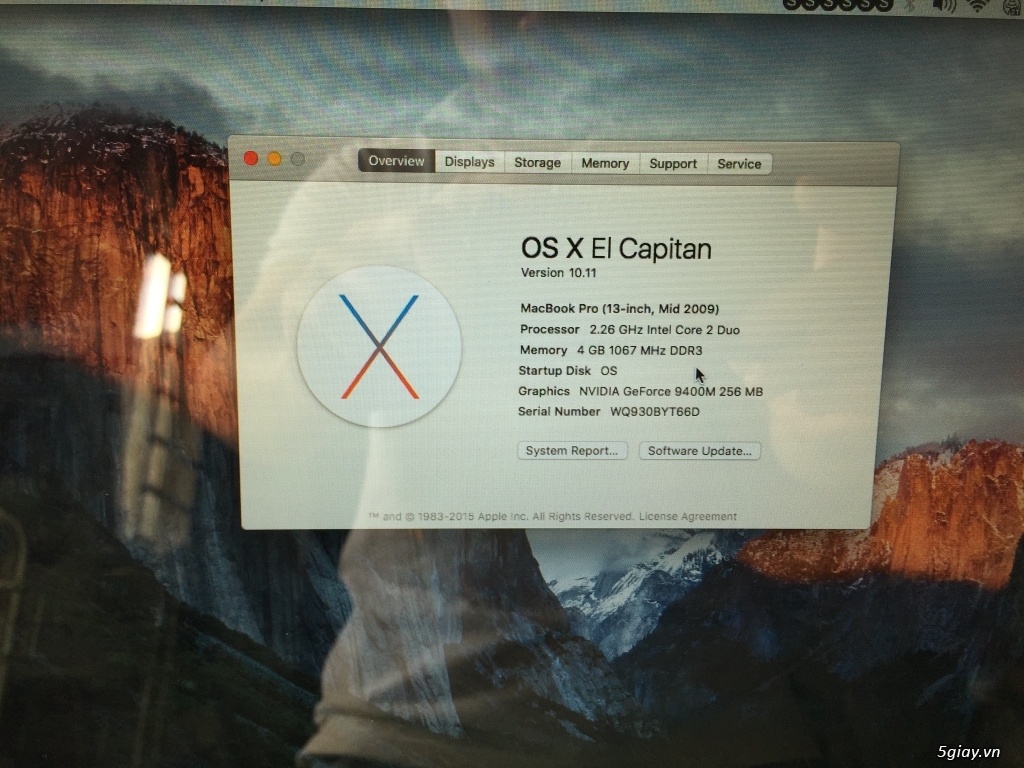Open the Service tab
The image size is (1024, 768).
(739, 164)
